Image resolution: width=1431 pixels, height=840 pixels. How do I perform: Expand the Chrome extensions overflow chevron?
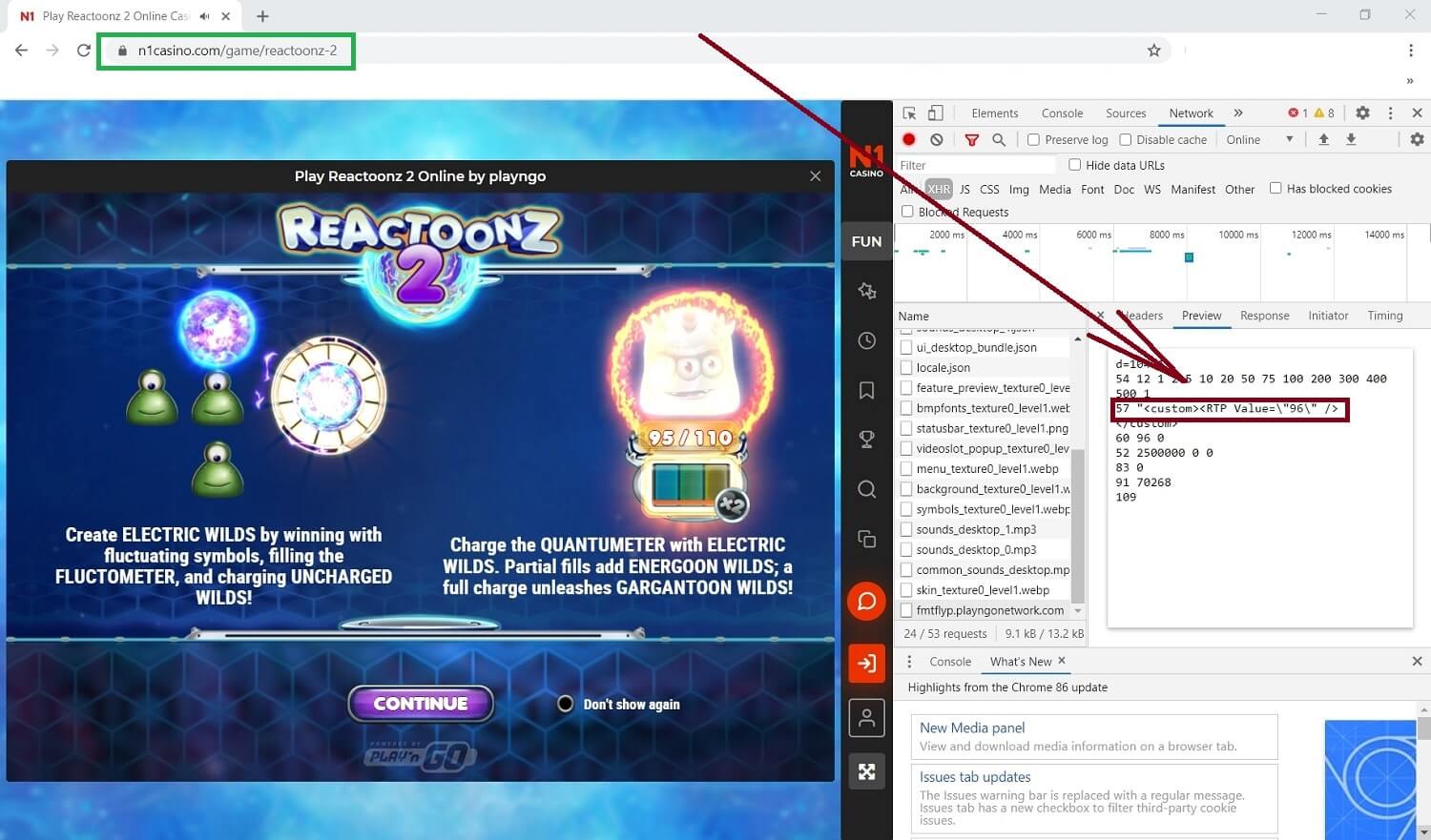(x=1410, y=81)
